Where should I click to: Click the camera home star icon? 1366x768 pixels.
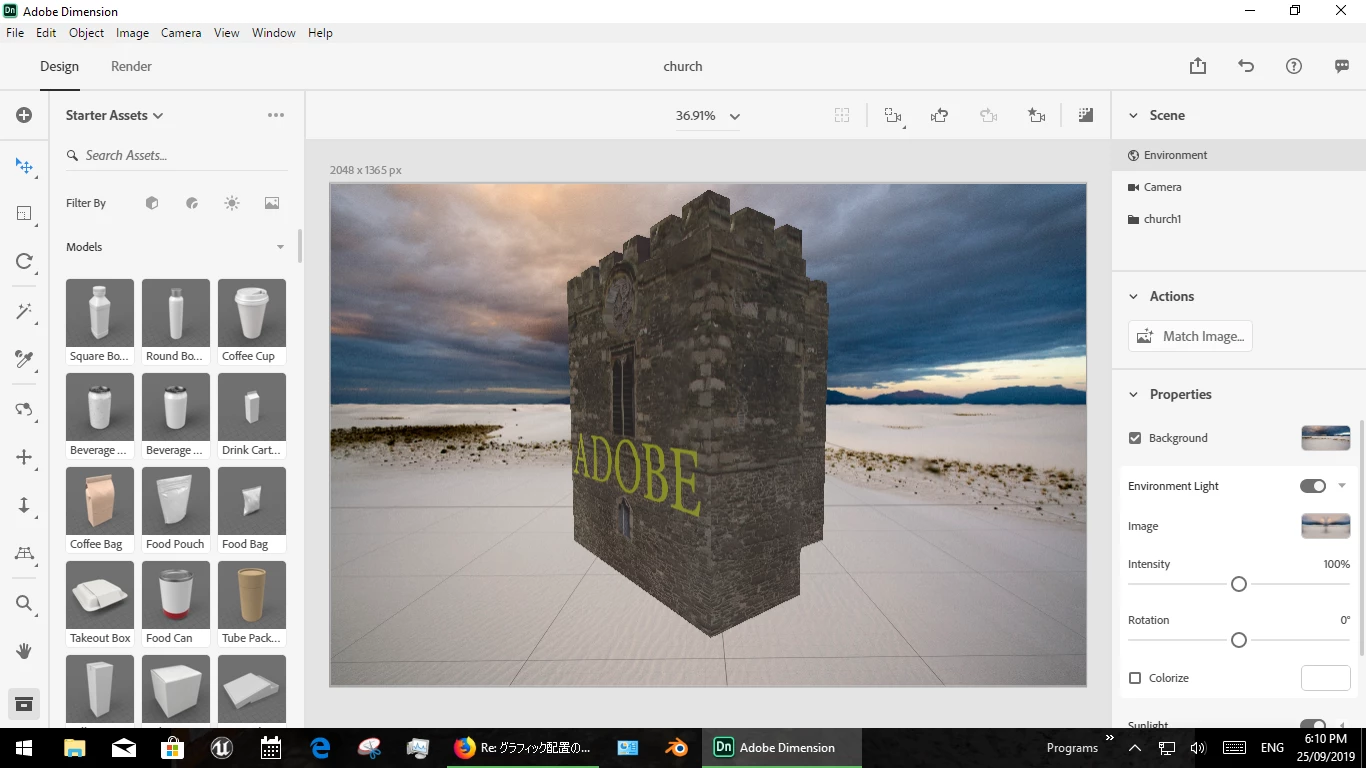[1037, 116]
